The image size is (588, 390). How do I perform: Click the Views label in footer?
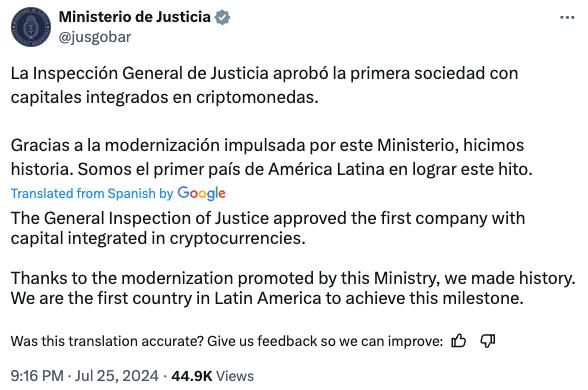(235, 376)
